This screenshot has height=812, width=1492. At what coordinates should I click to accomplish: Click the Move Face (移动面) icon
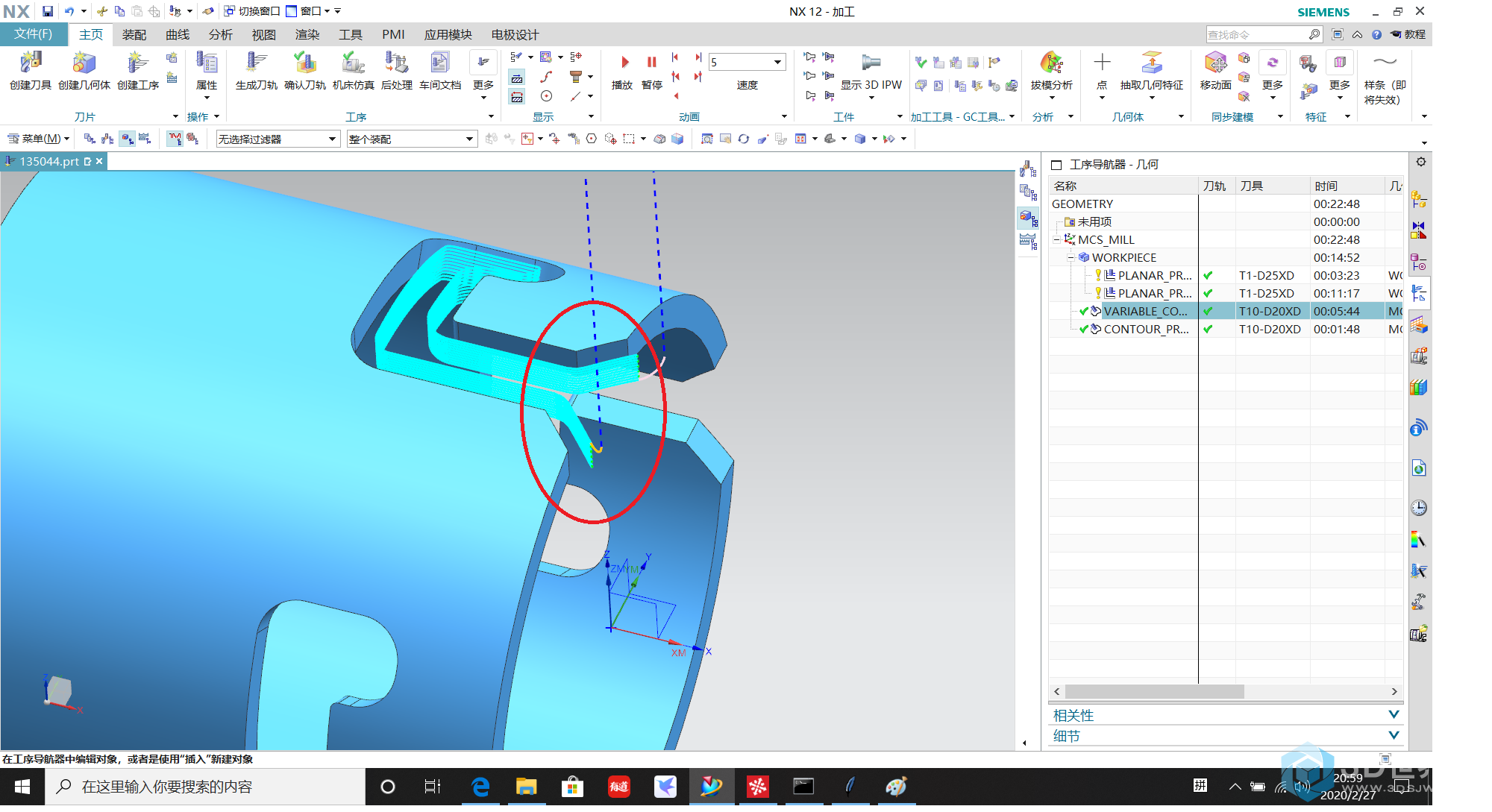point(1215,63)
